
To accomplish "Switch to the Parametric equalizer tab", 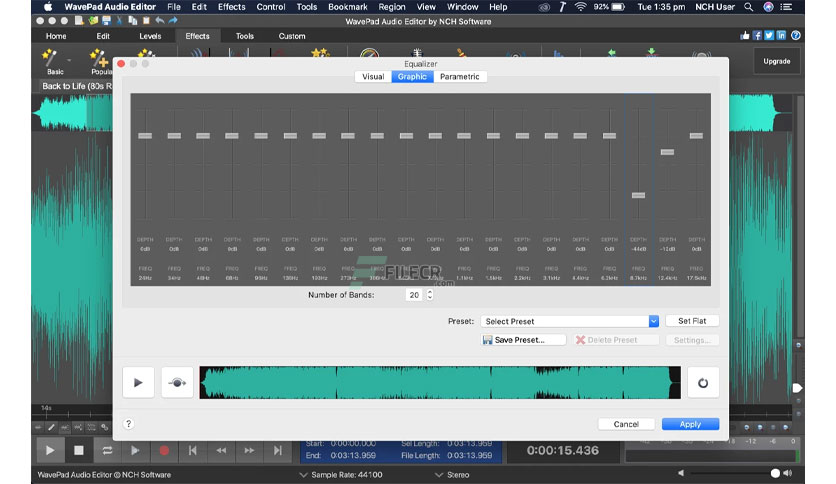I will [x=460, y=77].
